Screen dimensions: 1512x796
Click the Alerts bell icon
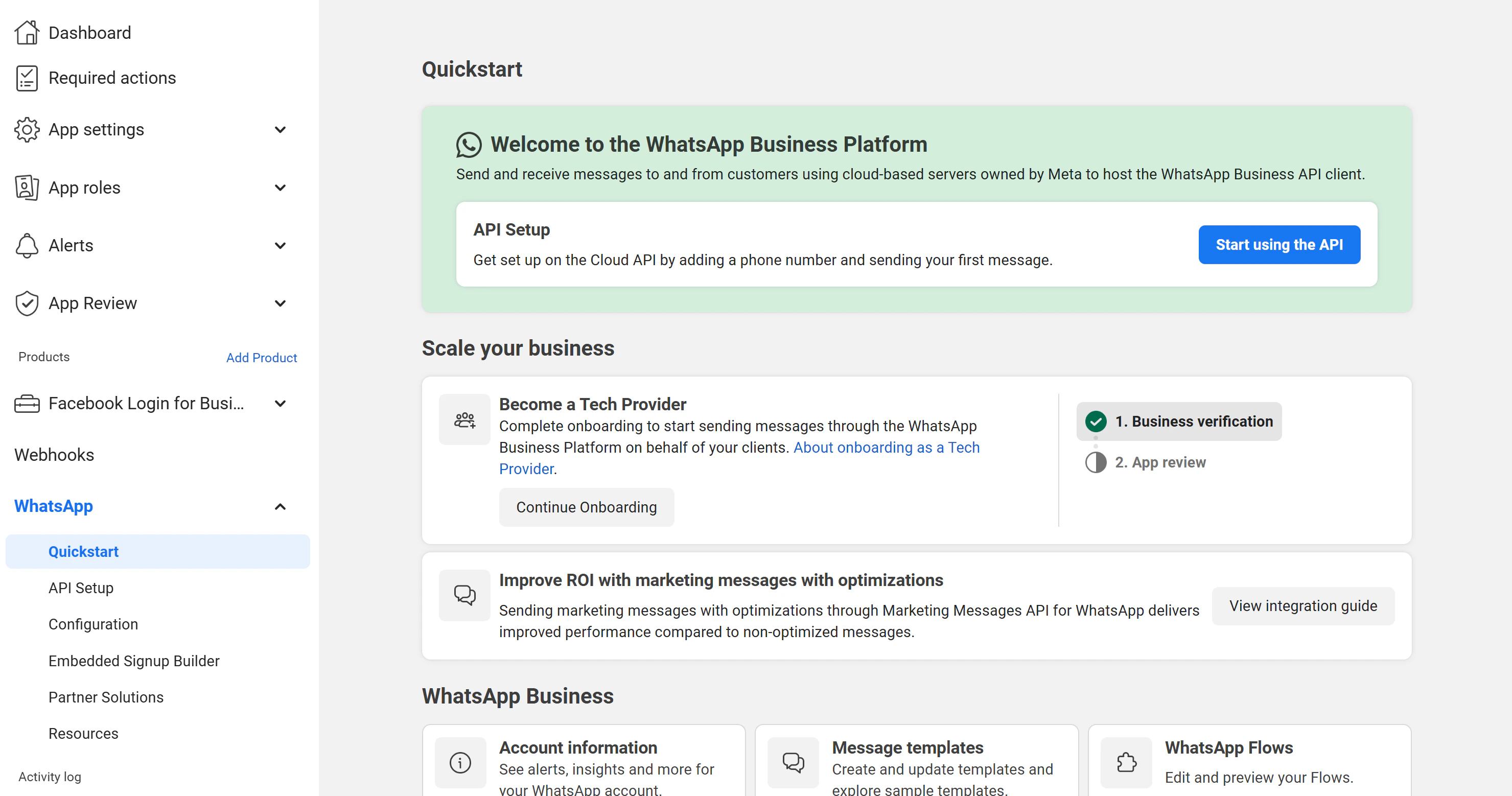(x=27, y=245)
